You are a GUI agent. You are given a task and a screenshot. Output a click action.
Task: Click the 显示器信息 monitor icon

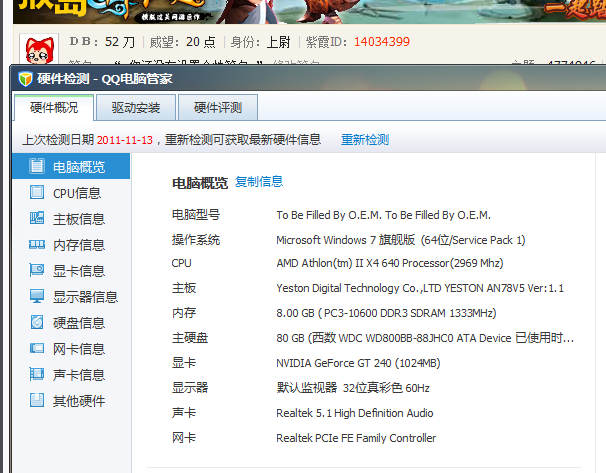pyautogui.click(x=37, y=296)
